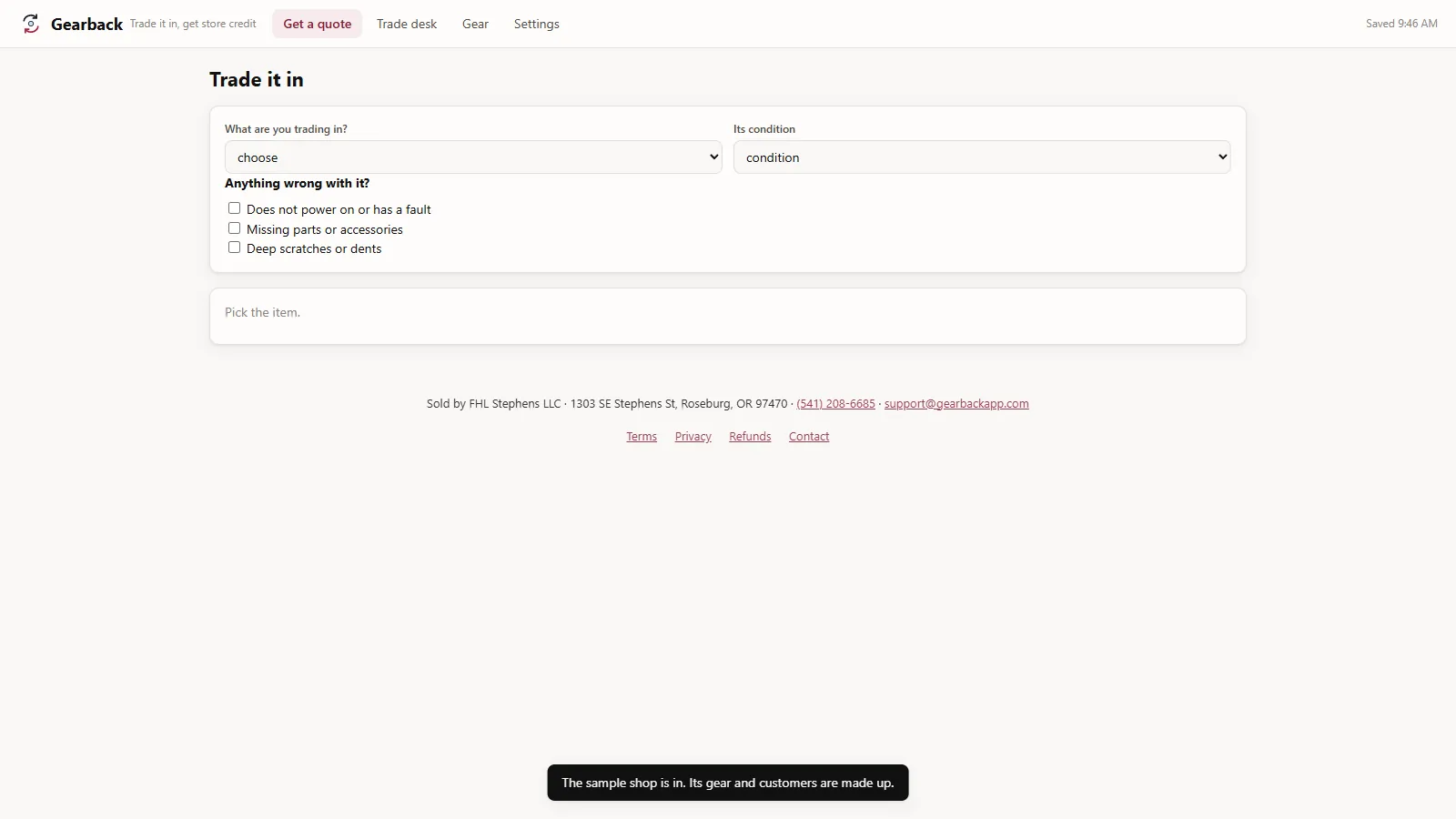Click the 'Saved 9:46 AM' status text
This screenshot has height=819, width=1456.
1401,24
